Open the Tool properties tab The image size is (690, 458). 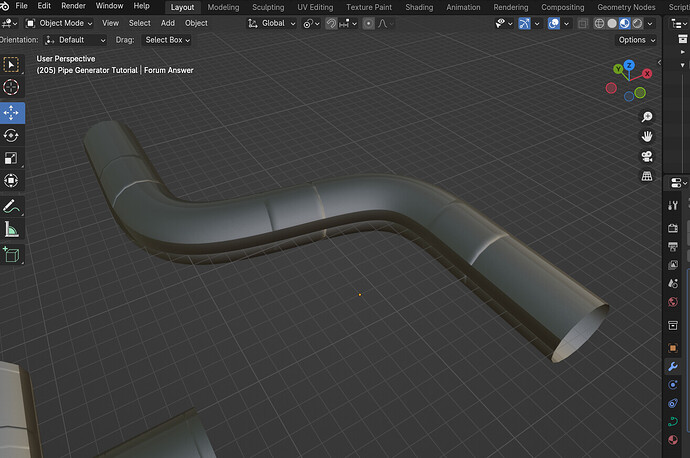point(673,205)
